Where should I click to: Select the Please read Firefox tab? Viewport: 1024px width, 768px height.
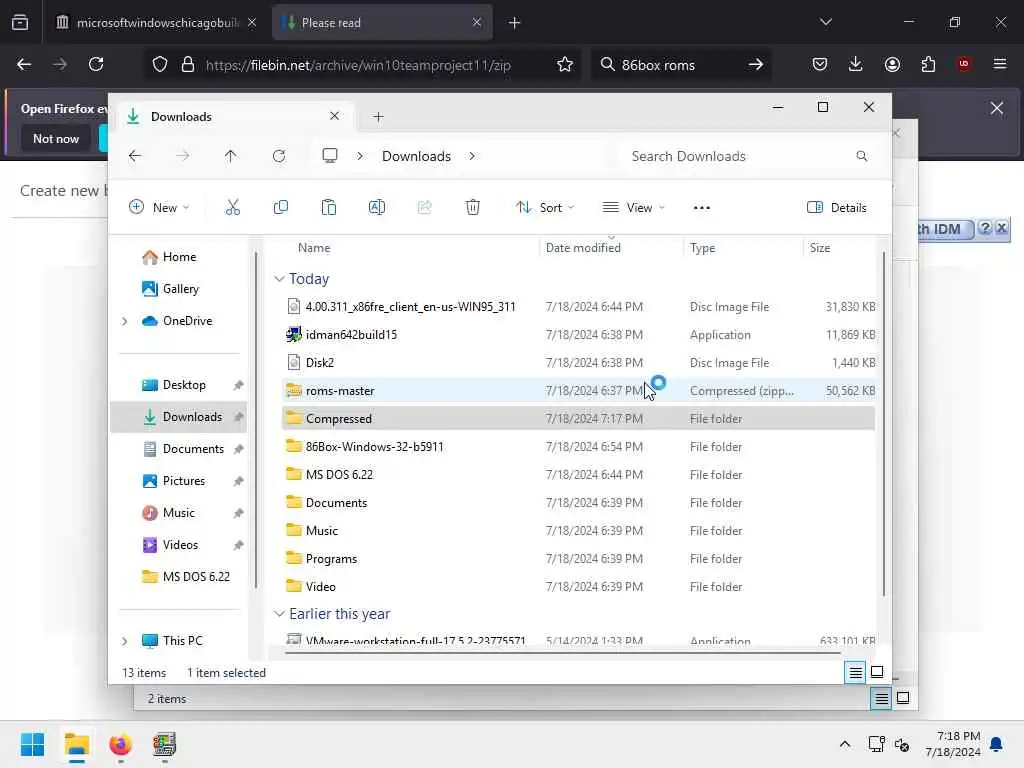click(x=382, y=23)
